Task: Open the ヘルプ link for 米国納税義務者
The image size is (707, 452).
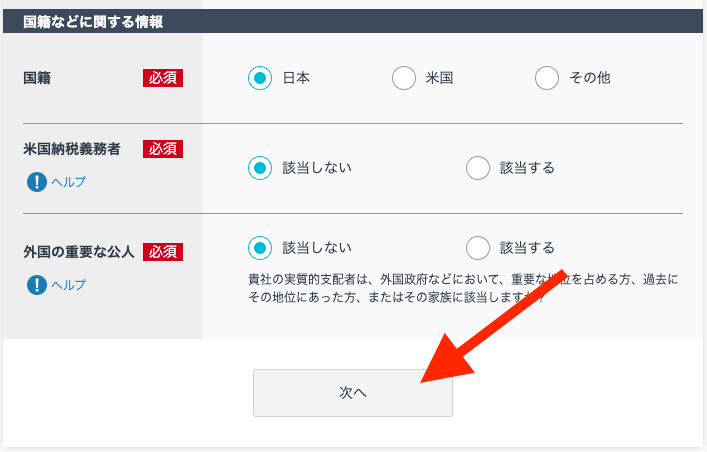Action: [x=69, y=182]
